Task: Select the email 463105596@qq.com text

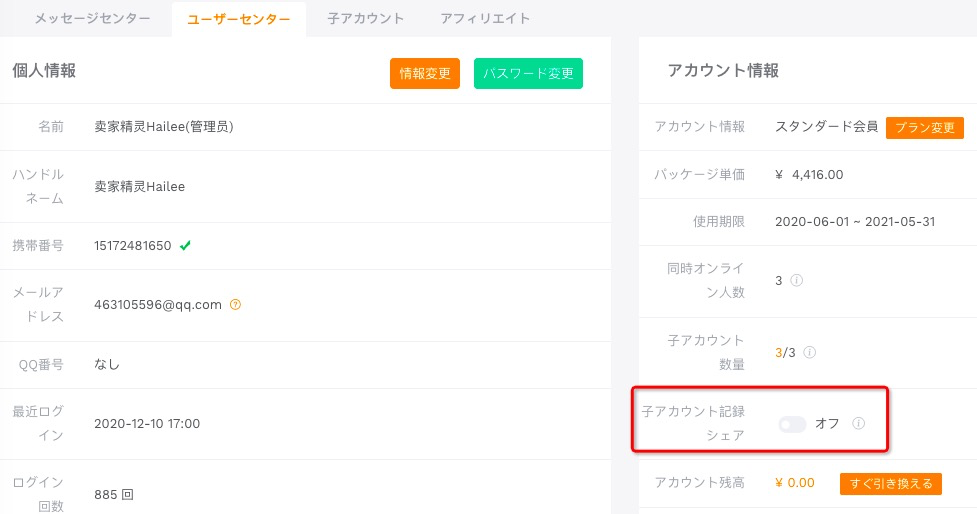Action: [158, 305]
